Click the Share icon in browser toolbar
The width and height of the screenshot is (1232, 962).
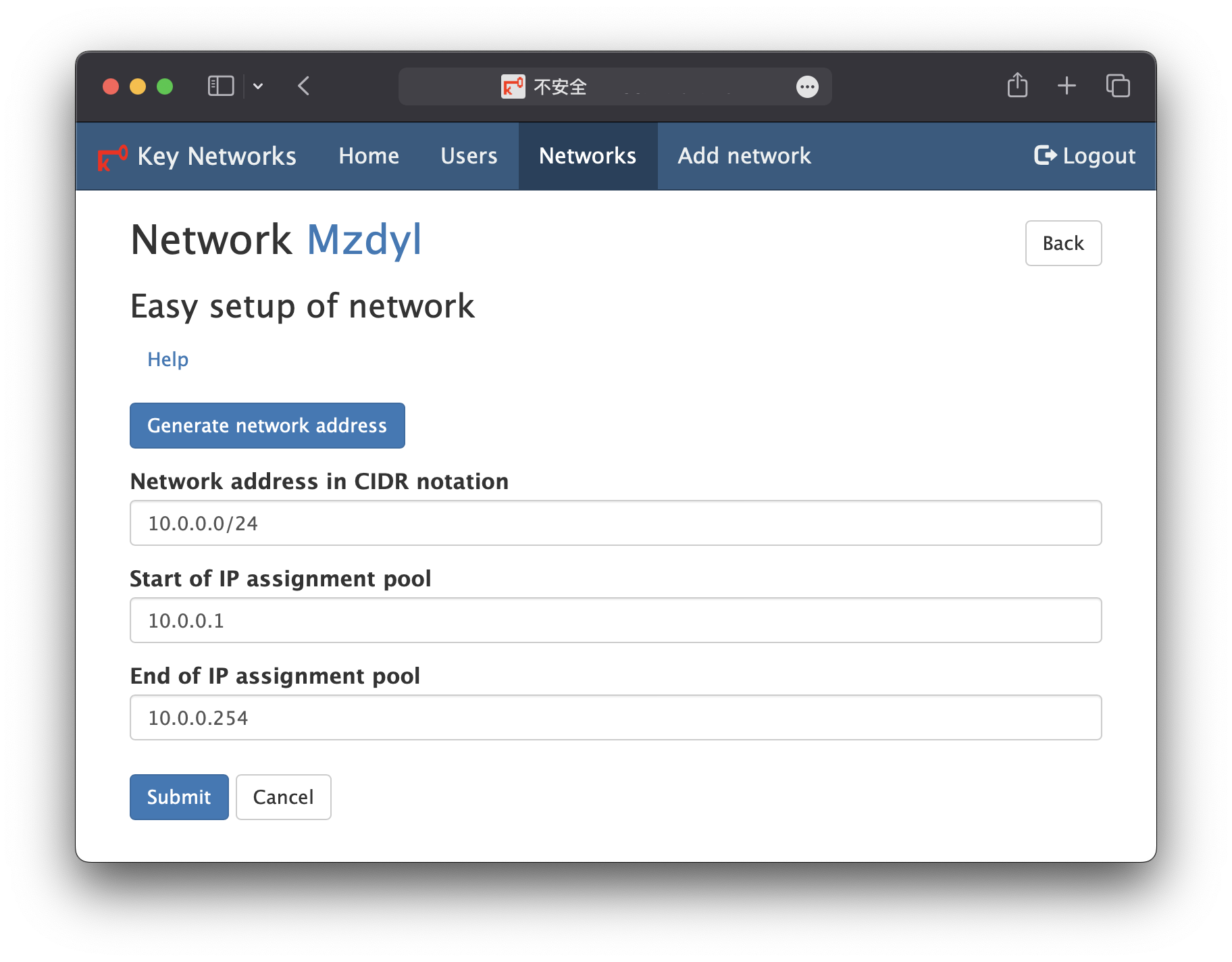(1017, 86)
